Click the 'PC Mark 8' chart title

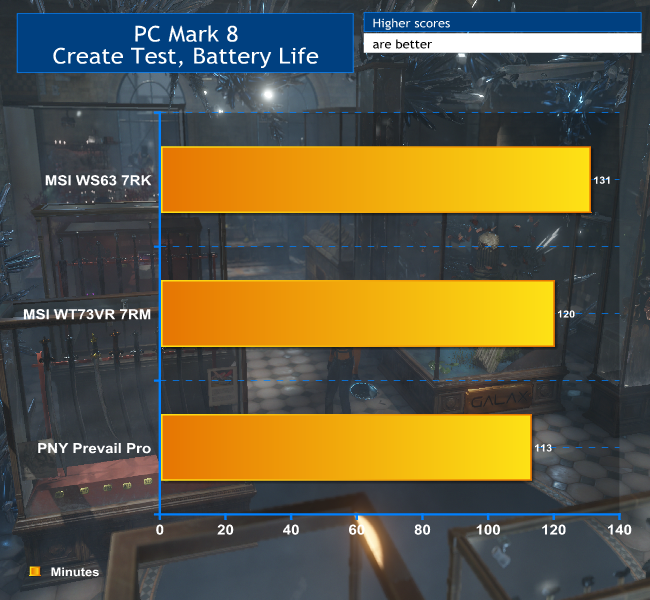186,34
